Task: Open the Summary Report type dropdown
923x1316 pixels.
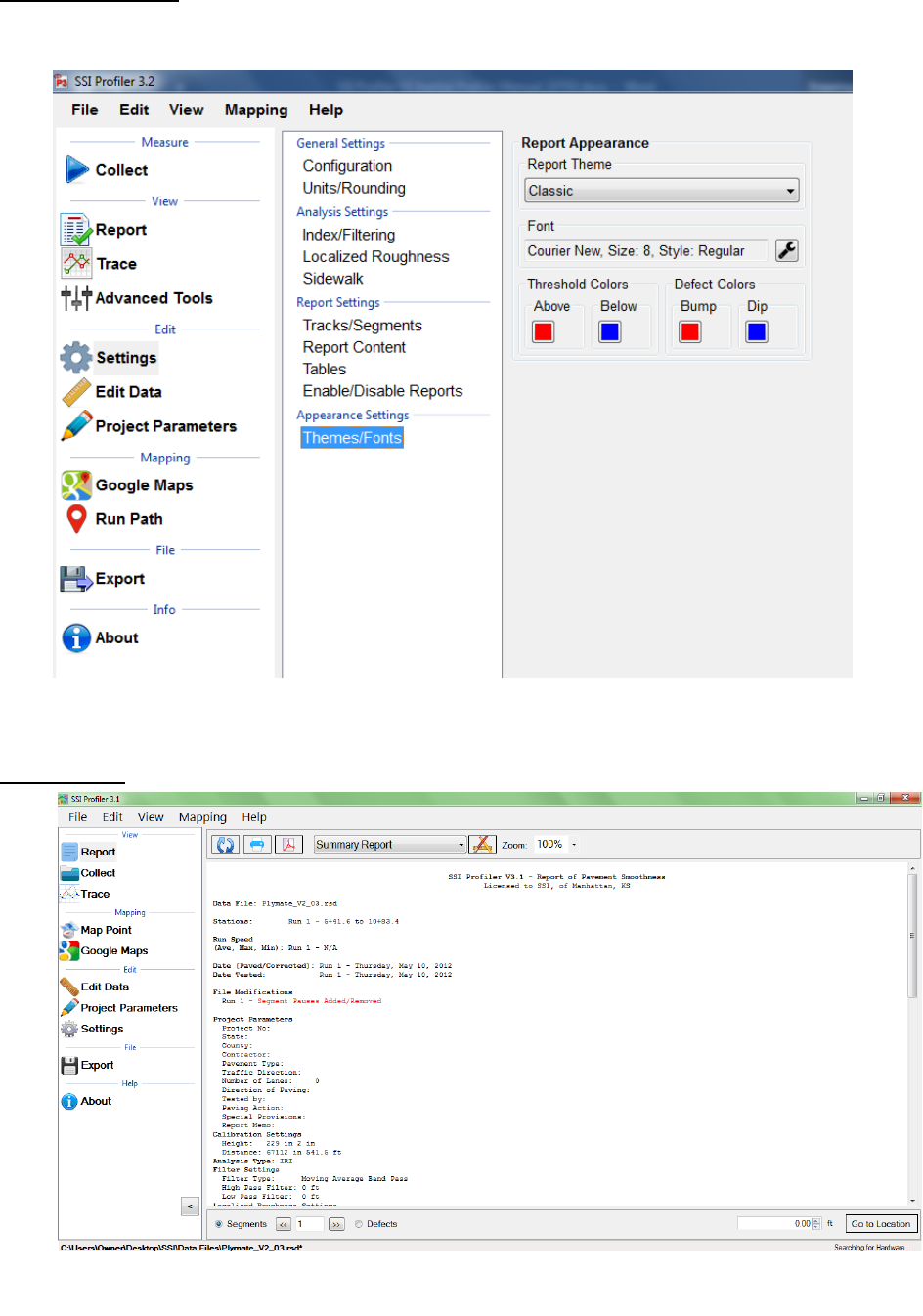Action: [390, 845]
